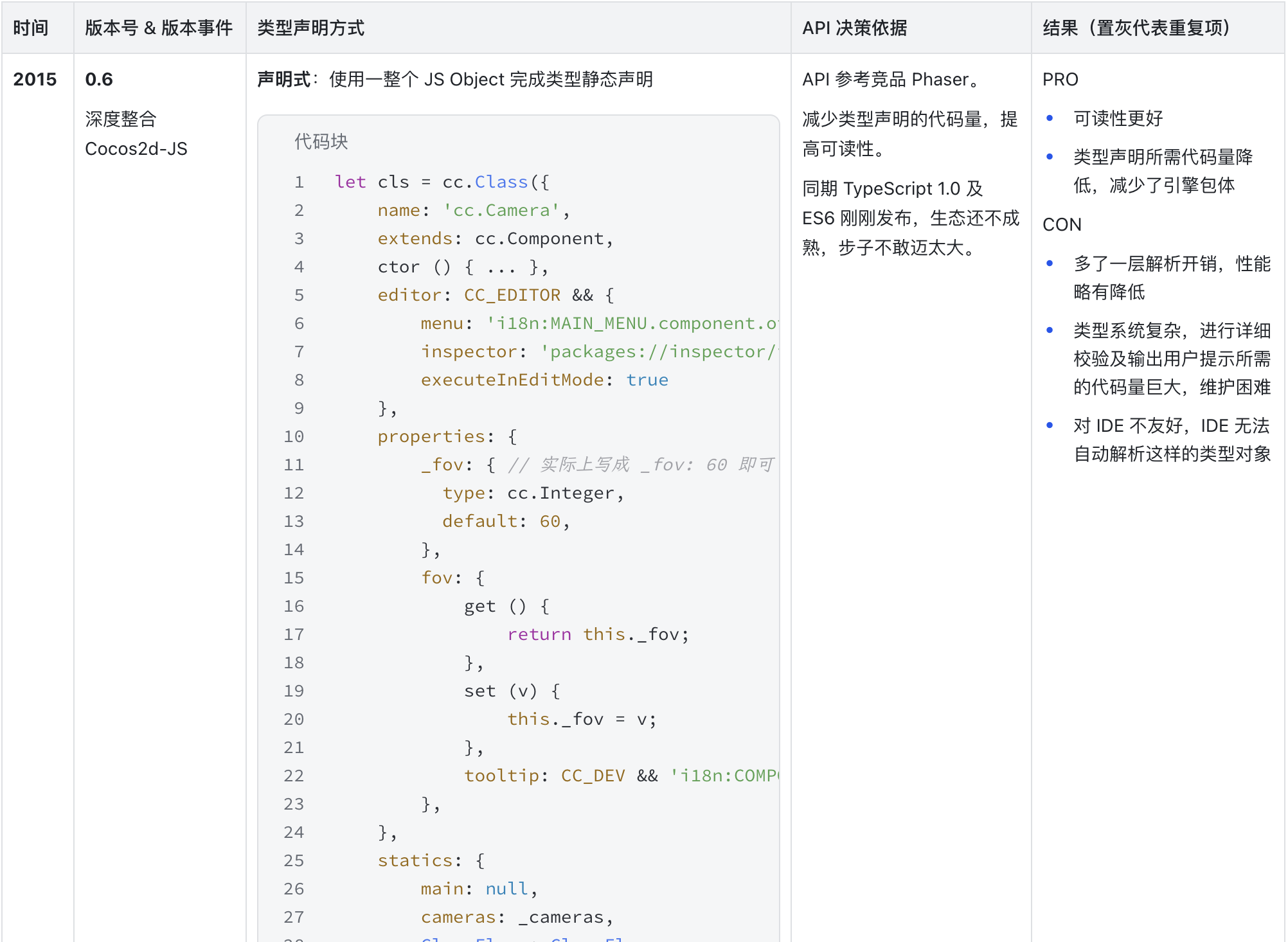Viewport: 1288px width, 942px height.
Task: Click the API 决策依据 column header
Action: [x=854, y=28]
